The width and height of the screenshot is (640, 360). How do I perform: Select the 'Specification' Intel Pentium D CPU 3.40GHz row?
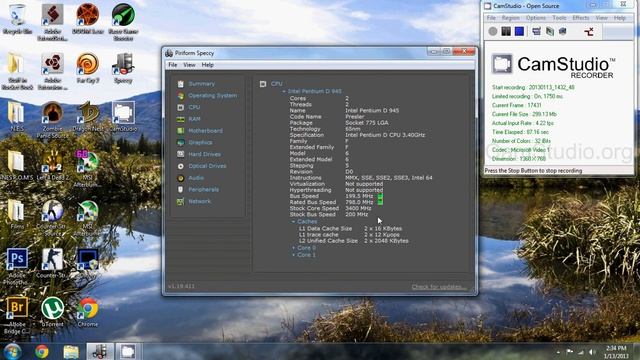(357, 135)
